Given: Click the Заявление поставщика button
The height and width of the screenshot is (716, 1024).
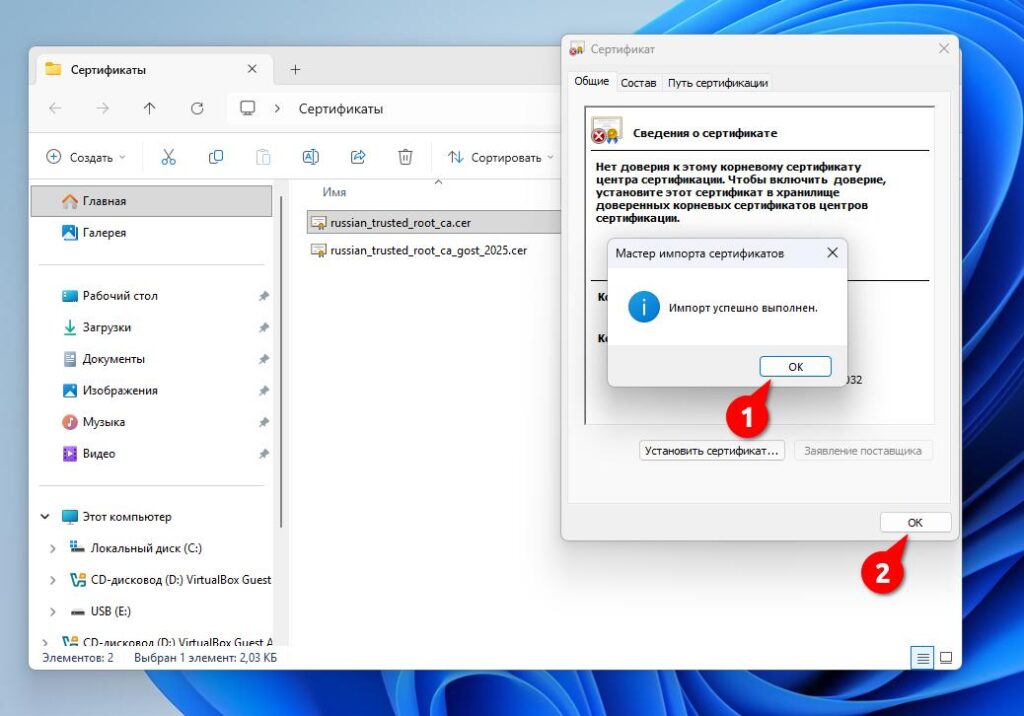Looking at the screenshot, I should click(x=863, y=451).
